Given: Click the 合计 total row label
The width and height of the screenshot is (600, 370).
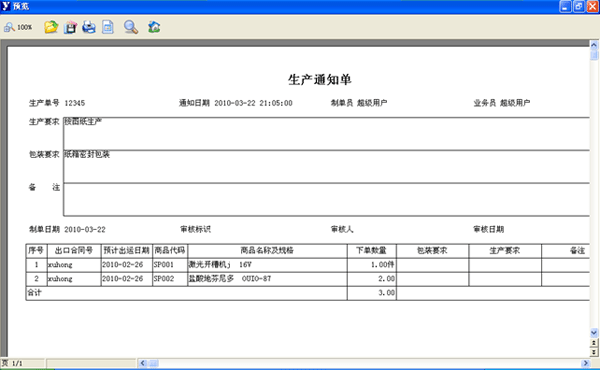Looking at the screenshot, I should (34, 293).
